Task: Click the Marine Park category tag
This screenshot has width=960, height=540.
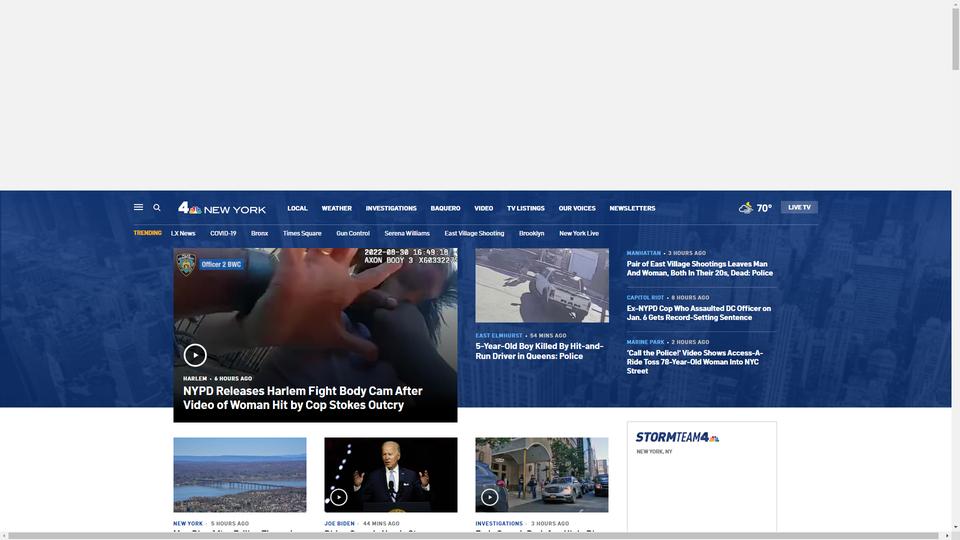Action: pyautogui.click(x=645, y=342)
